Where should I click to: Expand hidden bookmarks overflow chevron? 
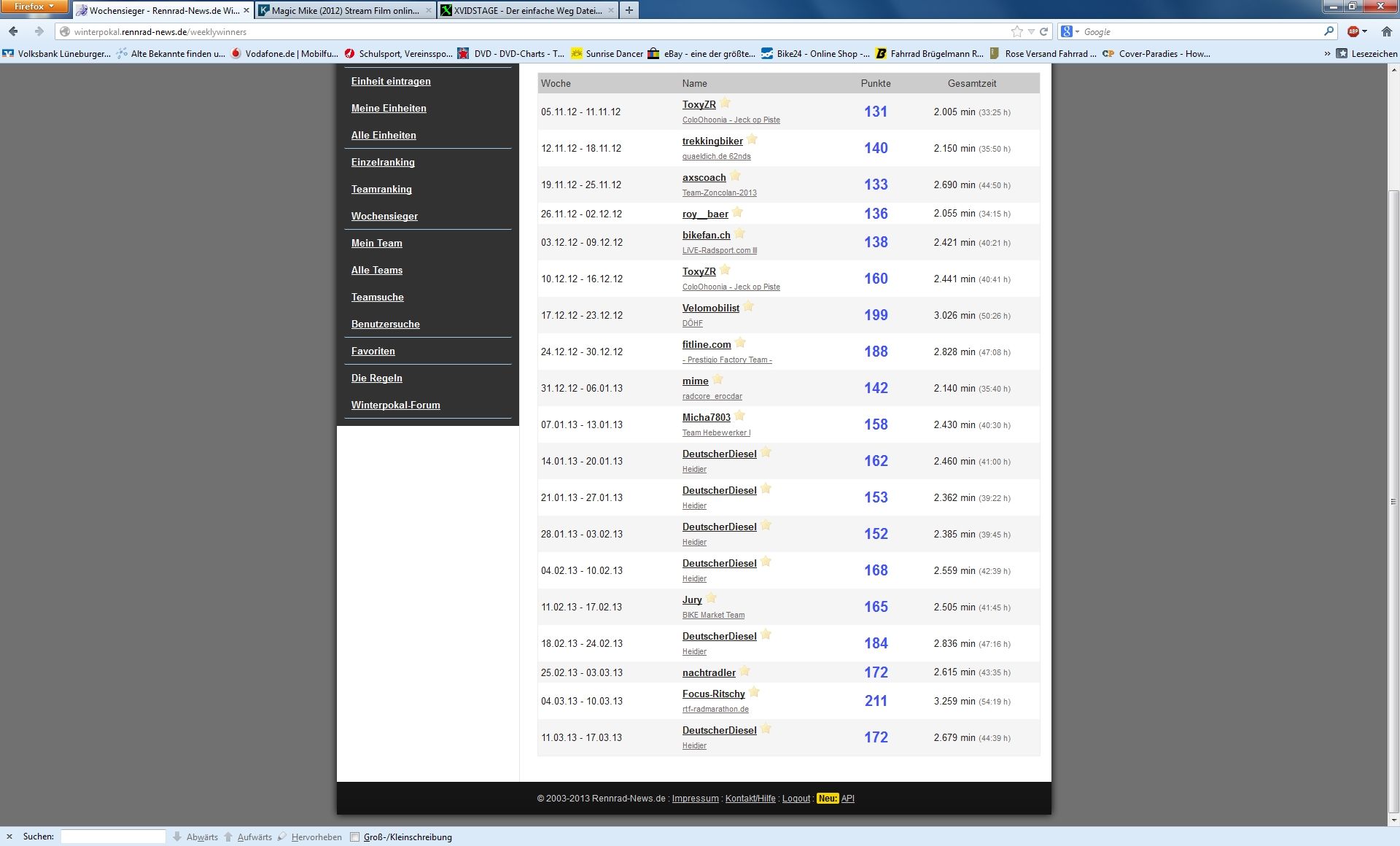(x=1327, y=53)
